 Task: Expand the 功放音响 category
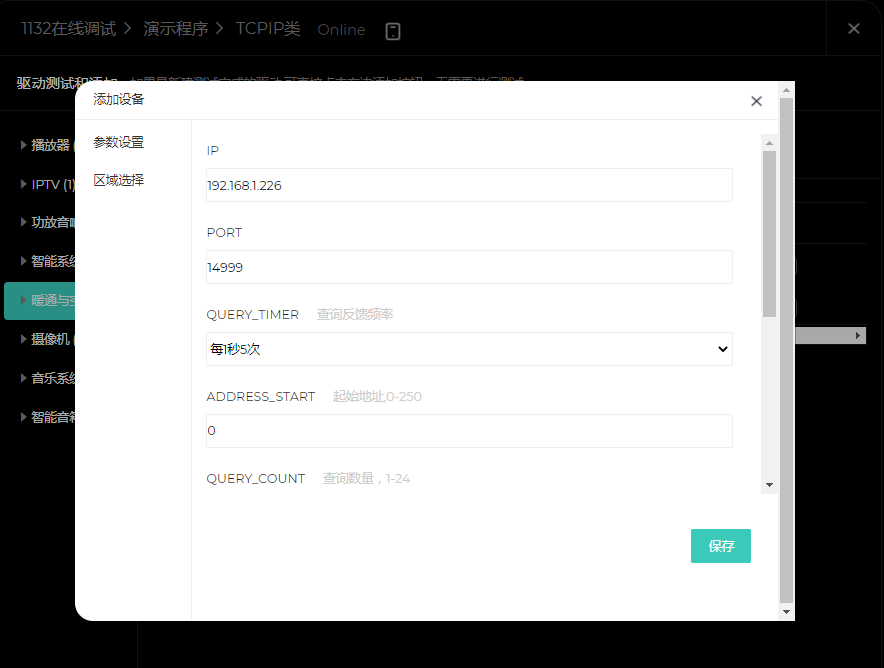[x=24, y=222]
